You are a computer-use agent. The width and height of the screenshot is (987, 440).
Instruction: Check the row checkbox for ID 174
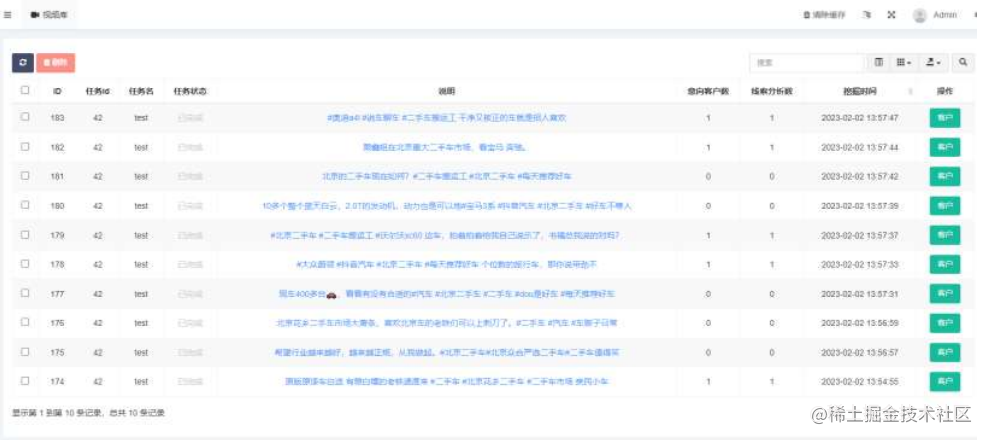pyautogui.click(x=25, y=381)
